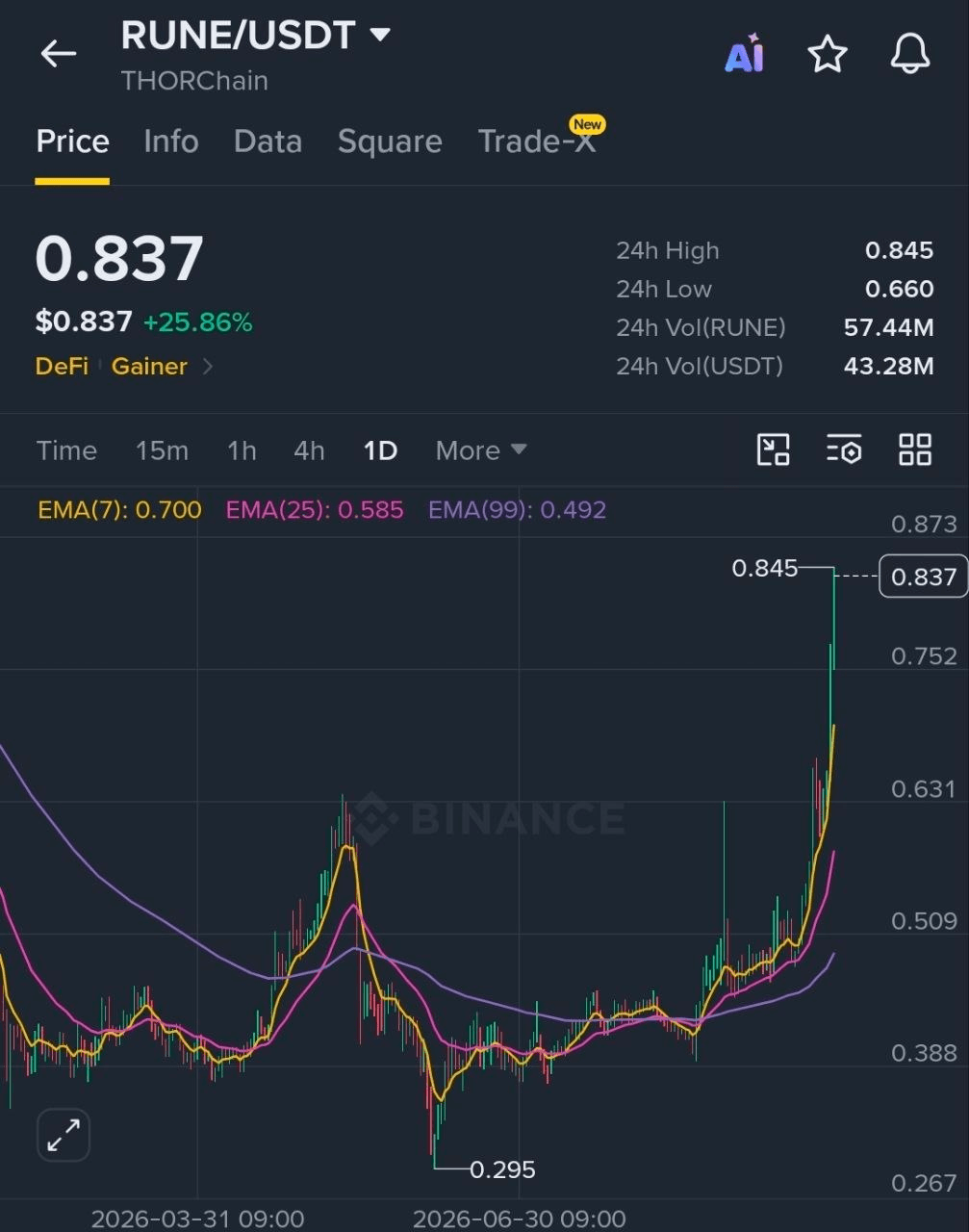Switch to the Price tab
Viewport: 969px width, 1232px height.
pyautogui.click(x=72, y=141)
